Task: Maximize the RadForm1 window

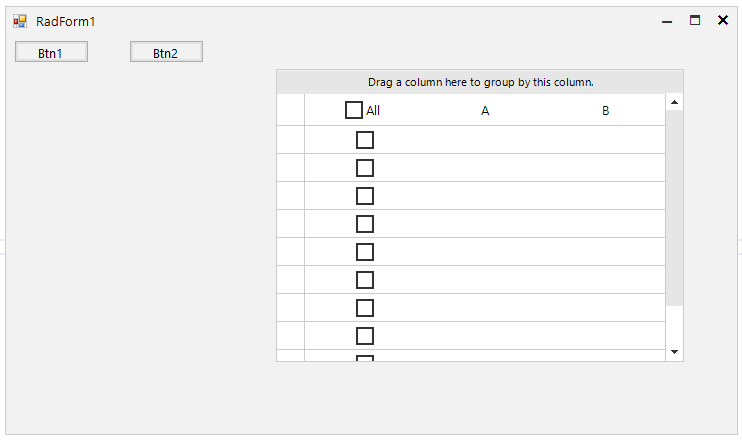Action: (695, 20)
